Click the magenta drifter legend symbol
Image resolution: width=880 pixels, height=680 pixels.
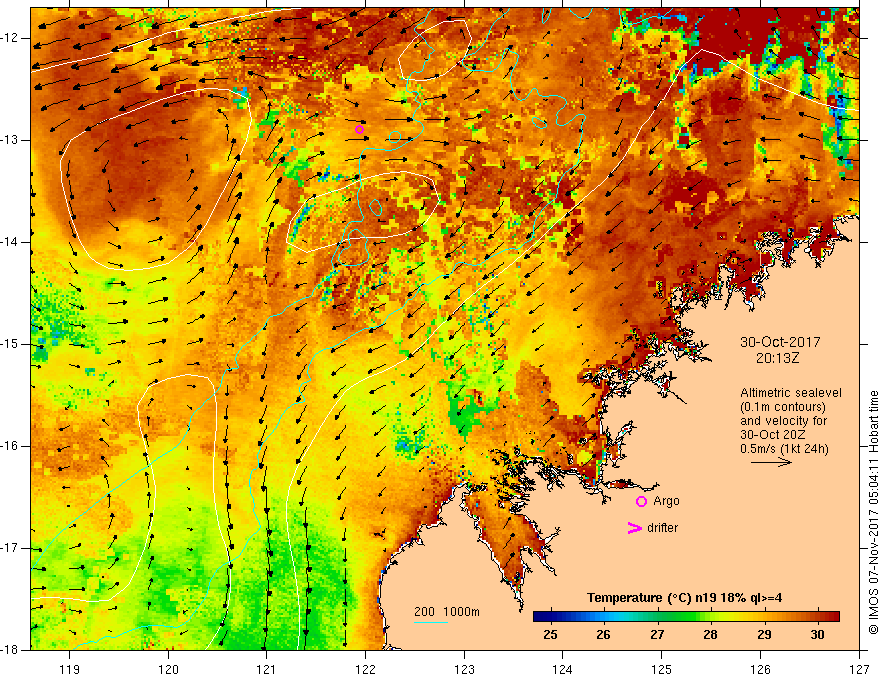coord(634,528)
